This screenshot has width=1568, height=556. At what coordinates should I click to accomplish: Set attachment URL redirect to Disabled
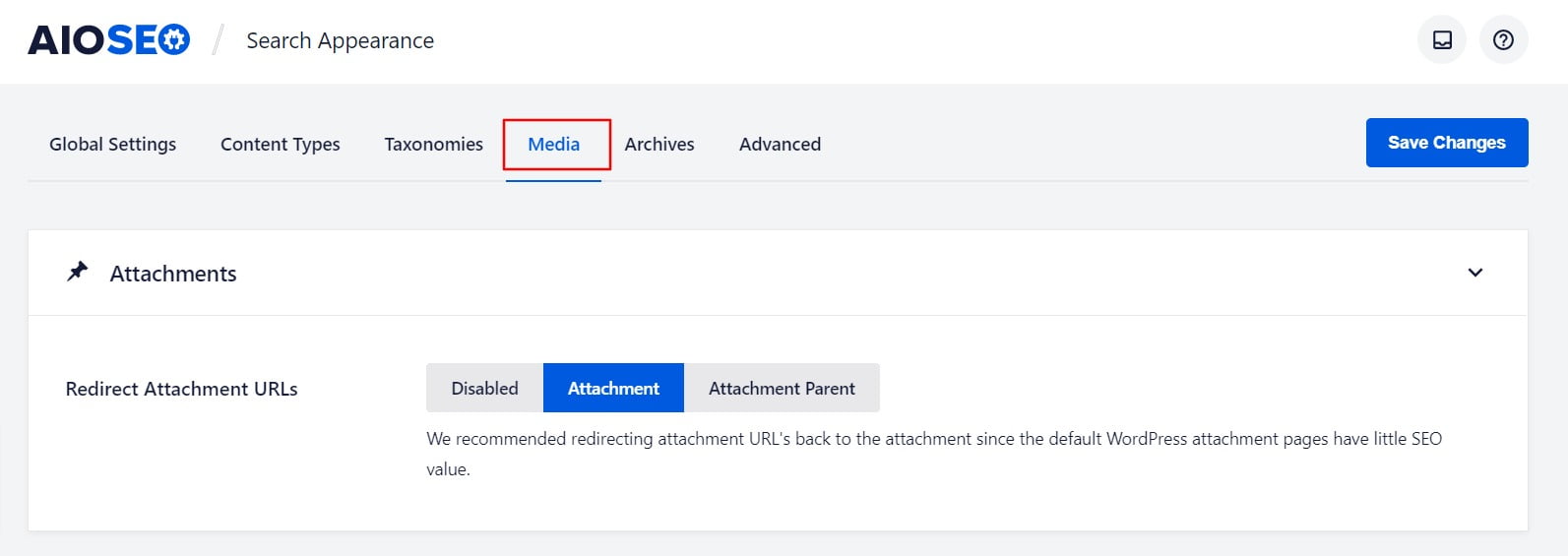click(484, 389)
